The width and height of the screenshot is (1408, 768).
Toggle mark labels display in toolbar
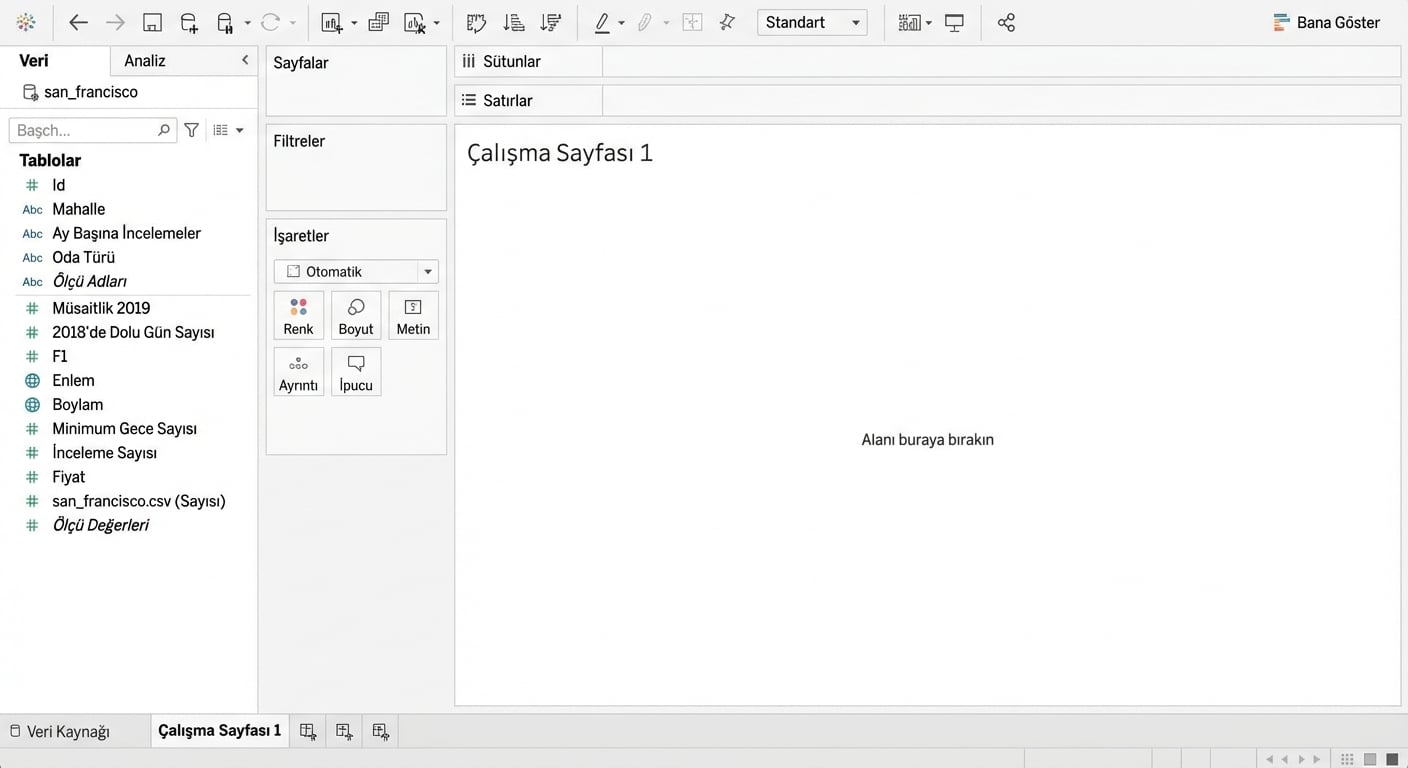click(692, 22)
